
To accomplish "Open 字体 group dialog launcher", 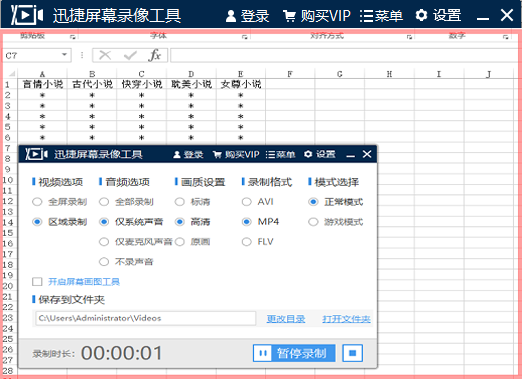I will pyautogui.click(x=245, y=37).
